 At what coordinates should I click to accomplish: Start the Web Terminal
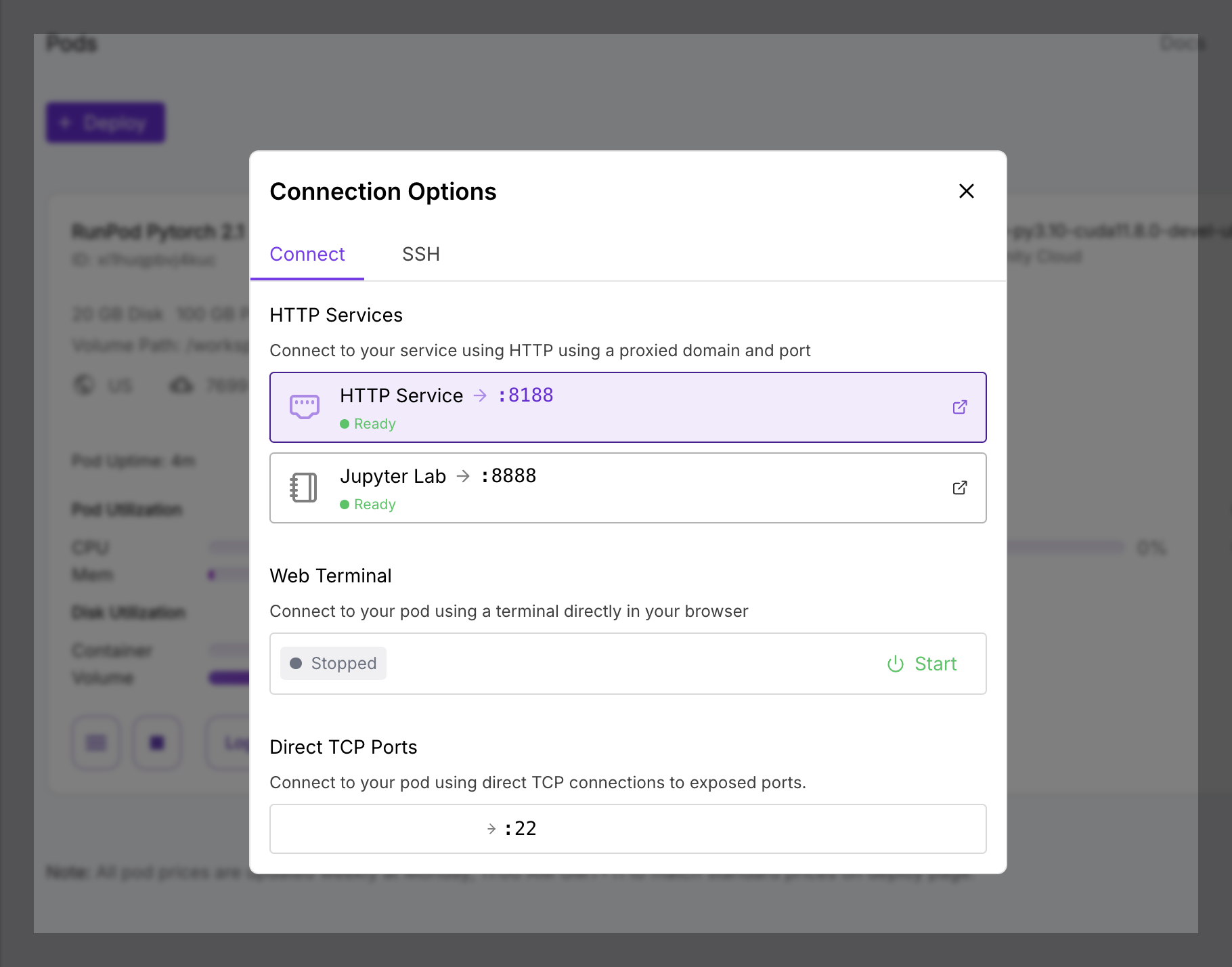coord(935,664)
